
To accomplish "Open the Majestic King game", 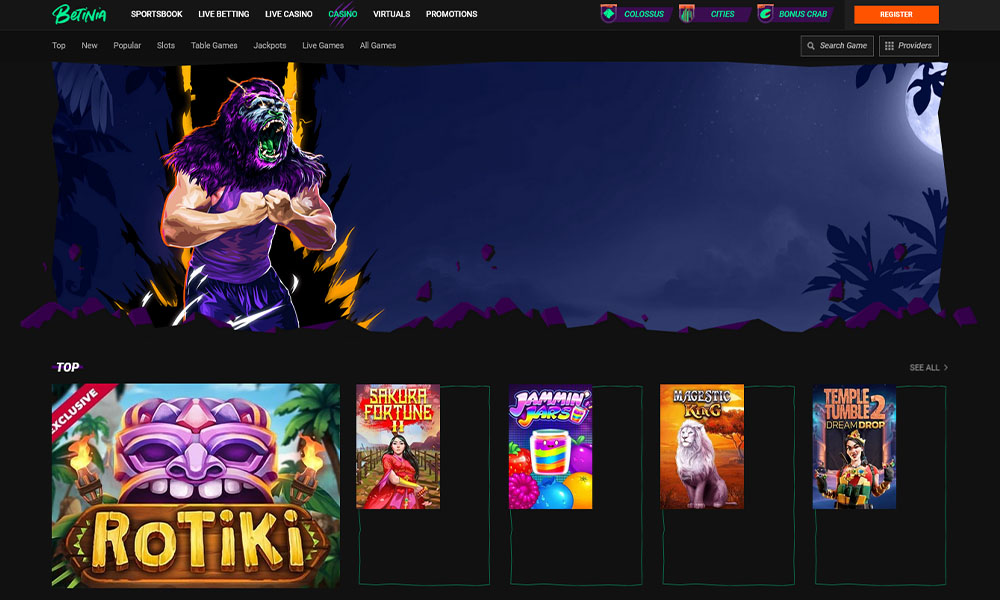I will 702,446.
